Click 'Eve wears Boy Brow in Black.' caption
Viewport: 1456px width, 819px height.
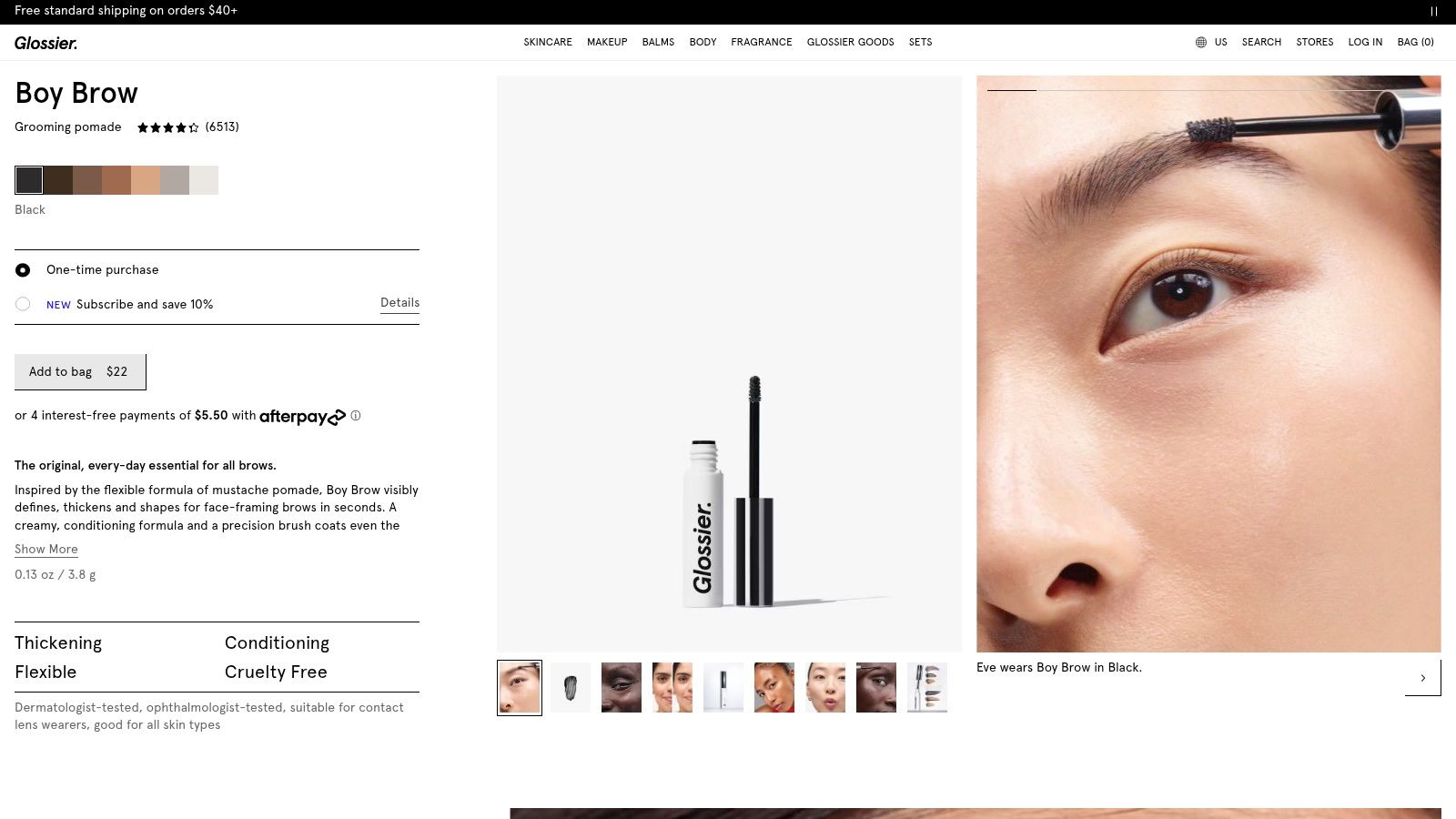click(x=1059, y=667)
